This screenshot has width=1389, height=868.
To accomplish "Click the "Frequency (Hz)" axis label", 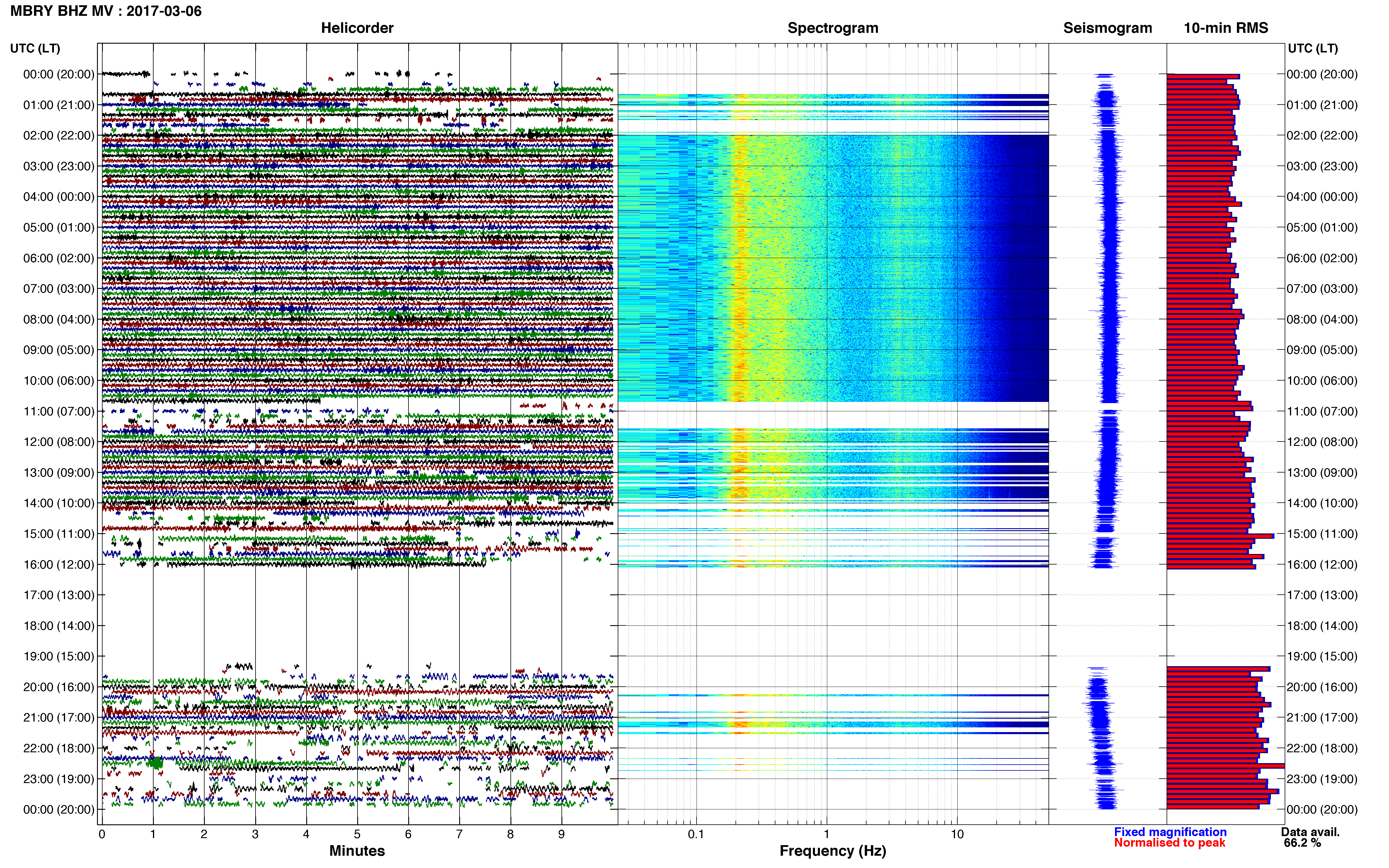I will [833, 851].
